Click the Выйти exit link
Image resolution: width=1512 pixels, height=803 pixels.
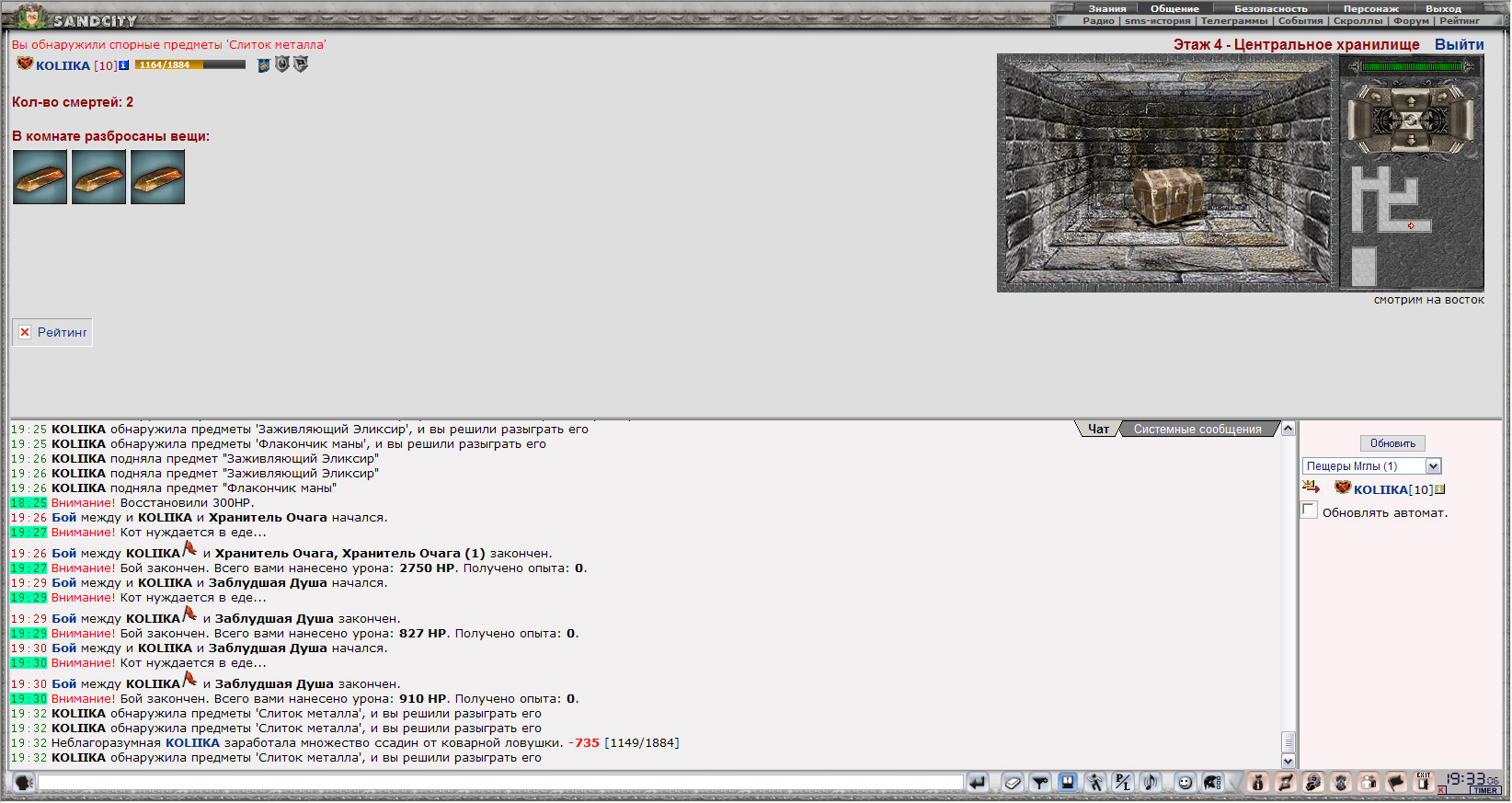coord(1459,44)
